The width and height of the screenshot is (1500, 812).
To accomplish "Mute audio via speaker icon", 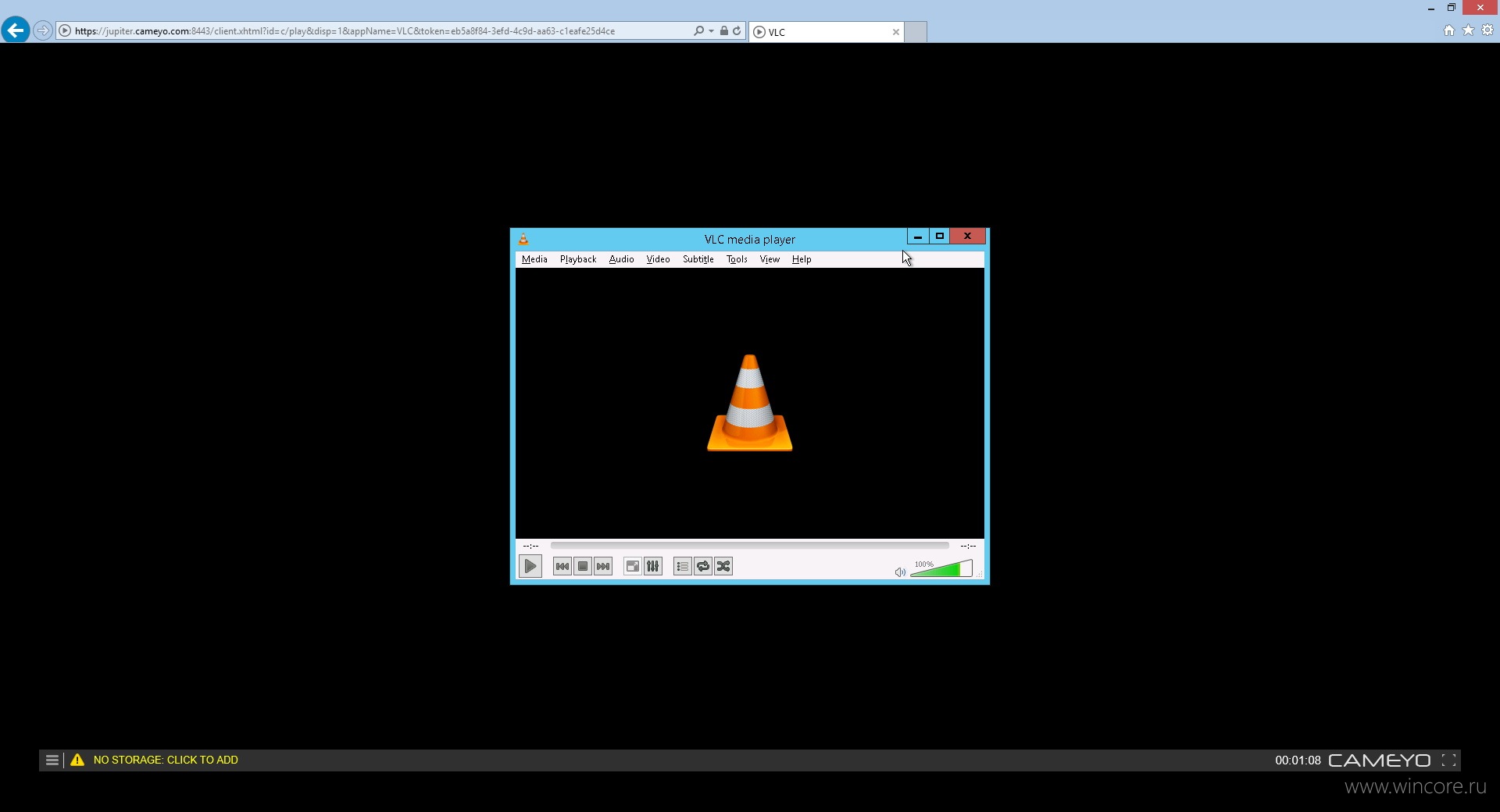I will click(900, 572).
